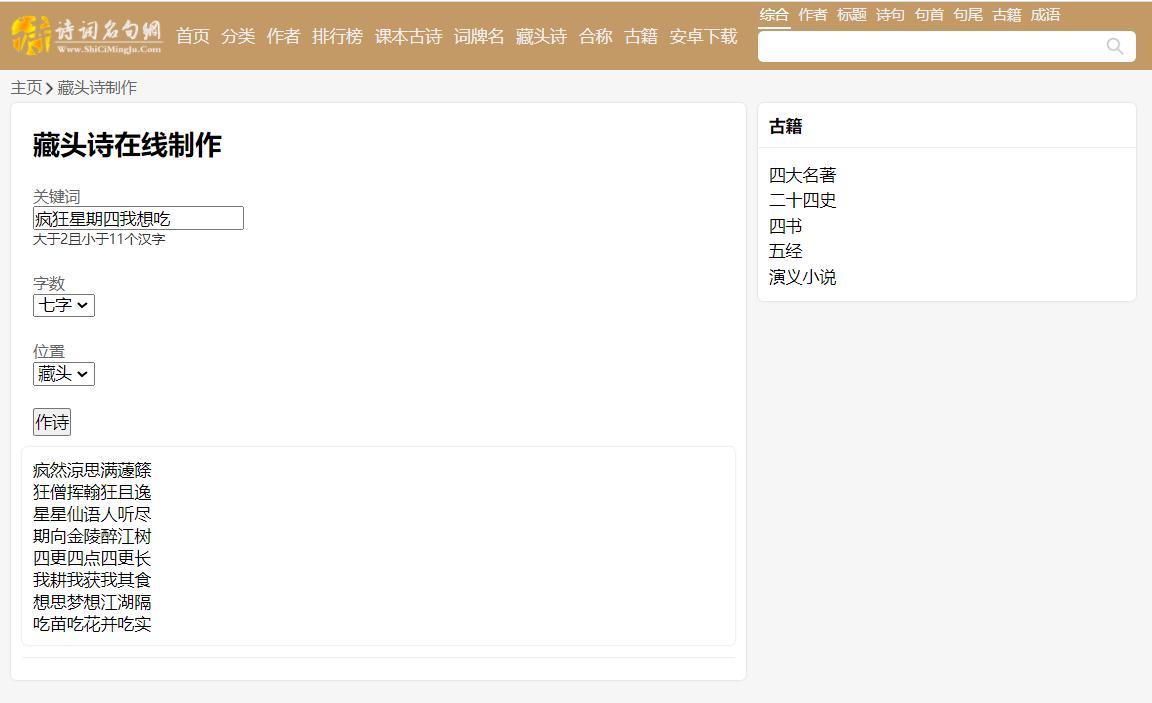Select the 句首 search filter

point(928,15)
